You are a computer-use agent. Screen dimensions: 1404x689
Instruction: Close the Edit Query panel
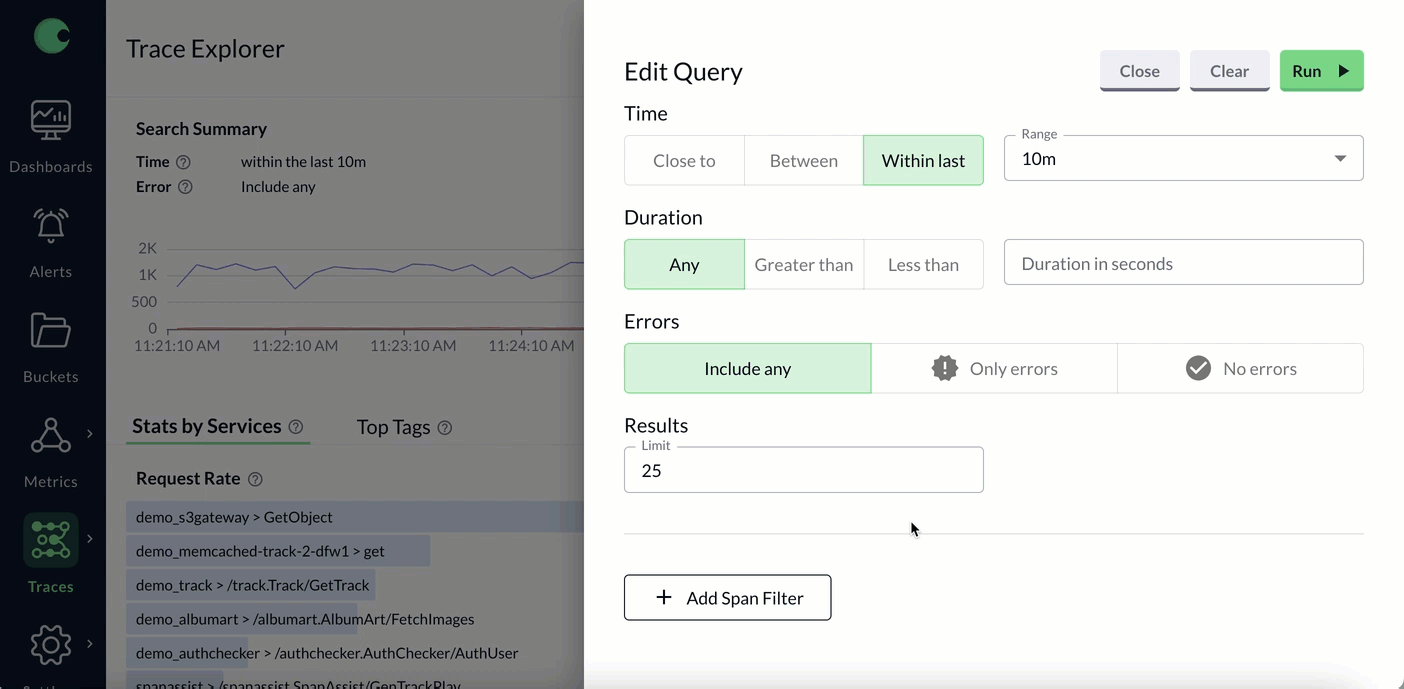coord(1140,71)
